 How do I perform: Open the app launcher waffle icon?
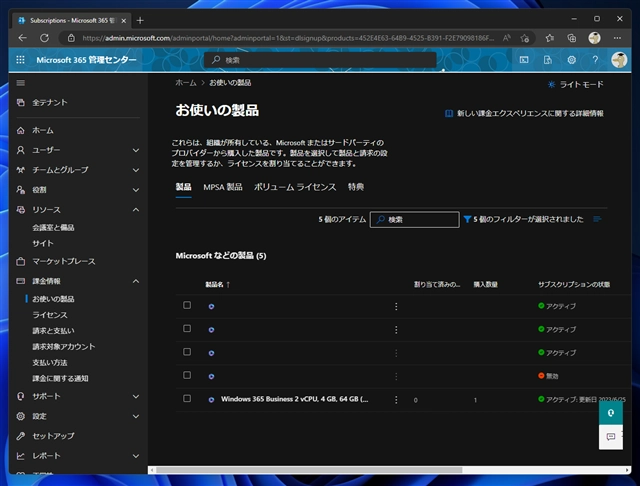(x=20, y=60)
